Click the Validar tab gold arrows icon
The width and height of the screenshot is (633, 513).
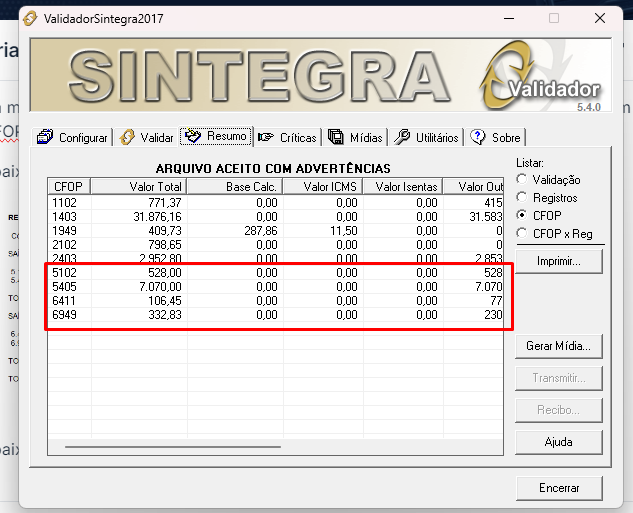[127, 137]
